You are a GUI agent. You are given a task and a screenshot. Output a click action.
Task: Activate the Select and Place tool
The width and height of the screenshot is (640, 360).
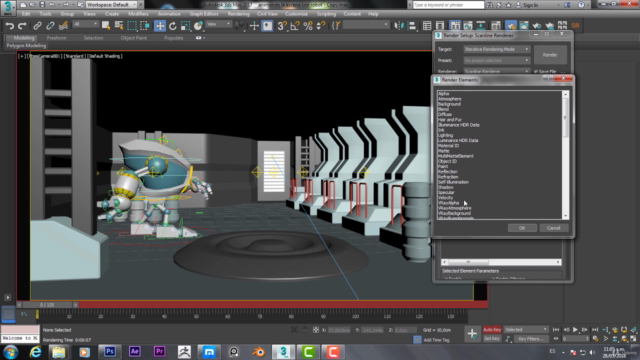click(198, 26)
